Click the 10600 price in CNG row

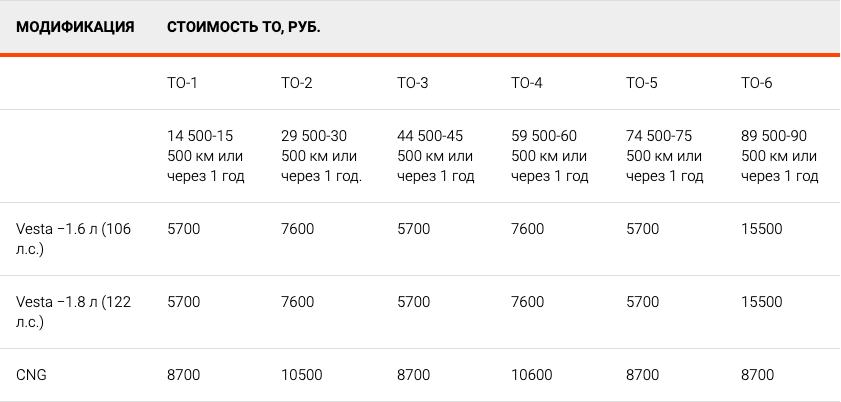tap(532, 375)
